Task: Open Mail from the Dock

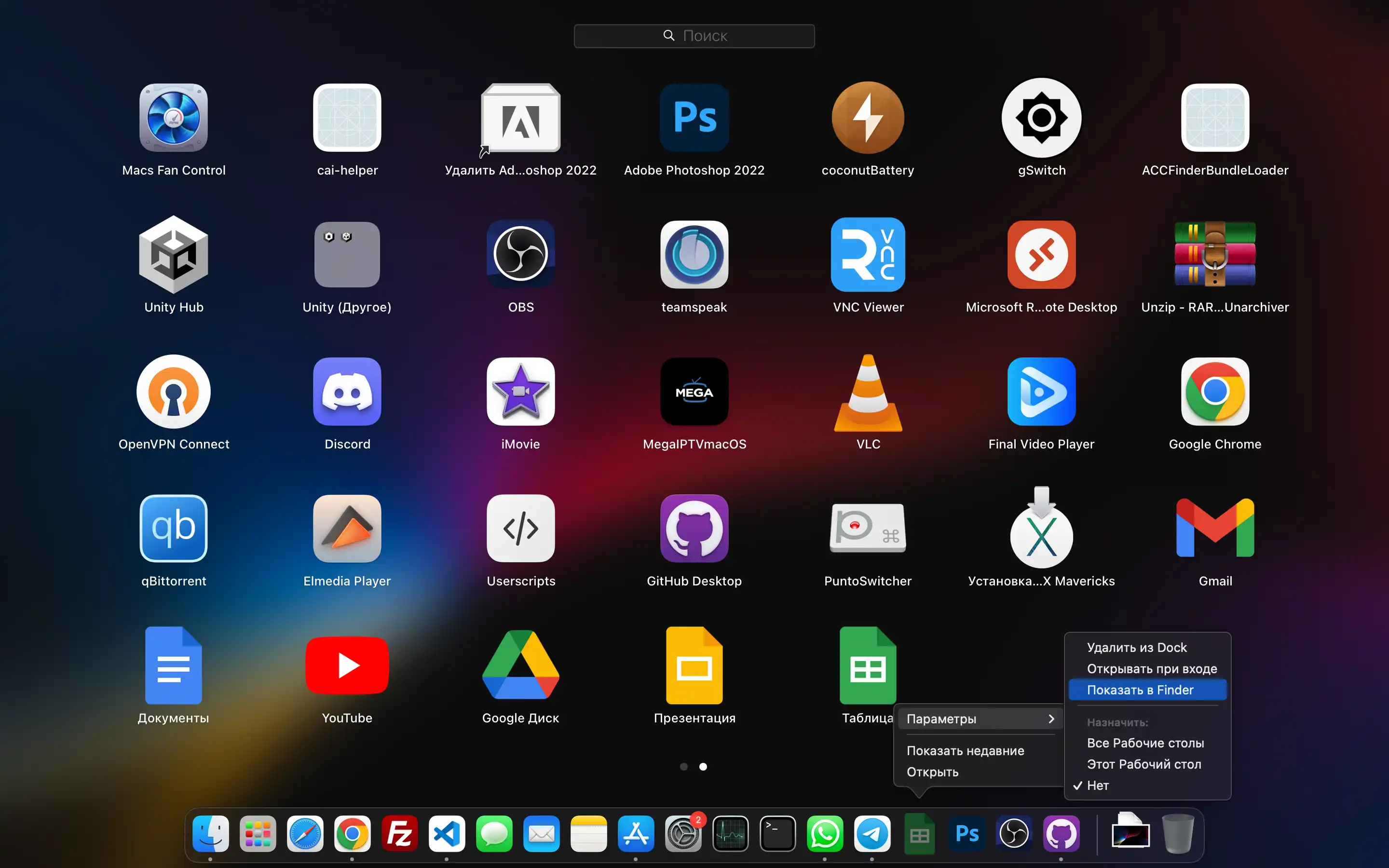Action: 541,833
